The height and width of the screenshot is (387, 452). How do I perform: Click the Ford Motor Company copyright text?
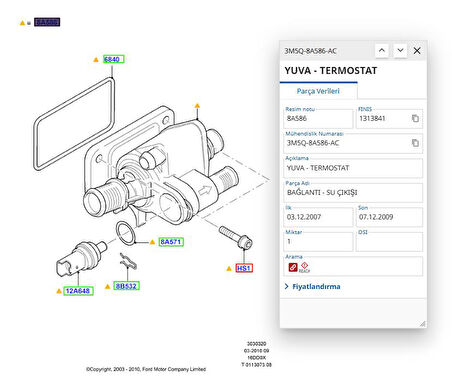pyautogui.click(x=146, y=369)
